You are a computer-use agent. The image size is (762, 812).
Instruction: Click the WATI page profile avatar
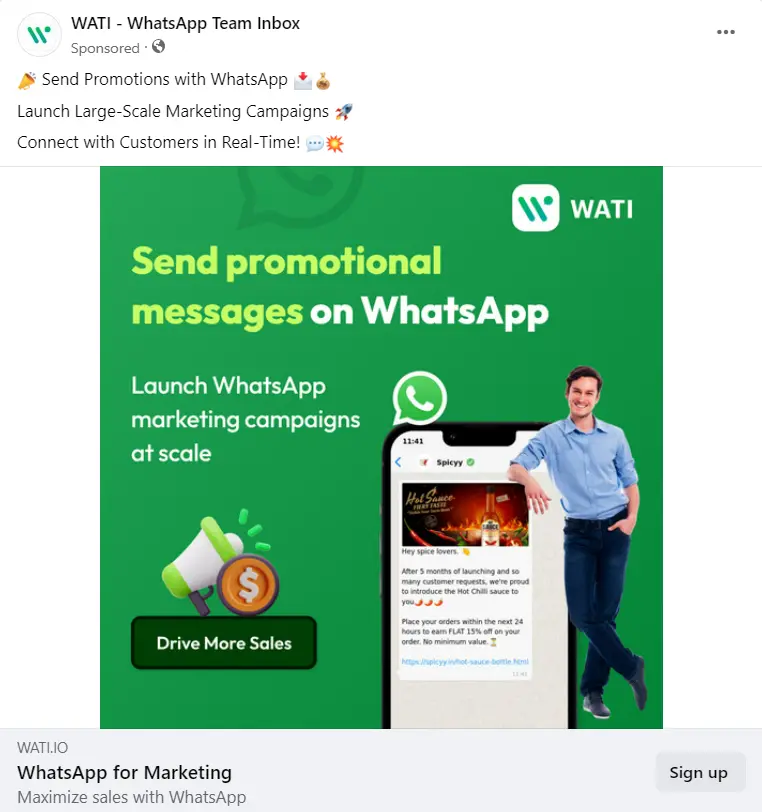coord(39,35)
